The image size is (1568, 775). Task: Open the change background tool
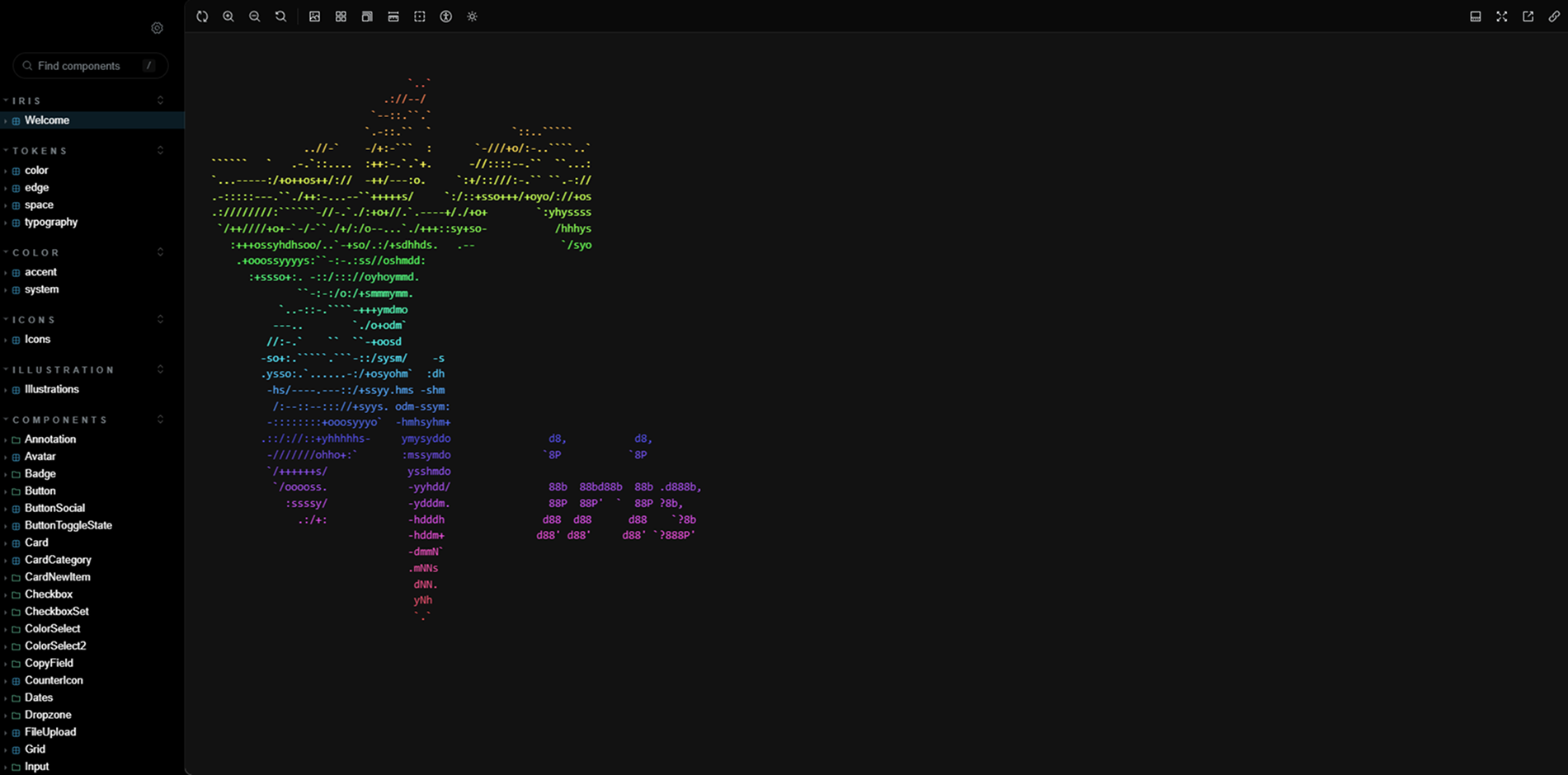(314, 16)
